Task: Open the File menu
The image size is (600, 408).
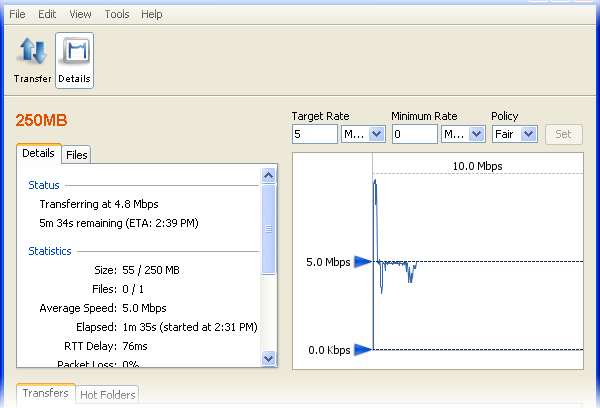Action: coord(17,15)
